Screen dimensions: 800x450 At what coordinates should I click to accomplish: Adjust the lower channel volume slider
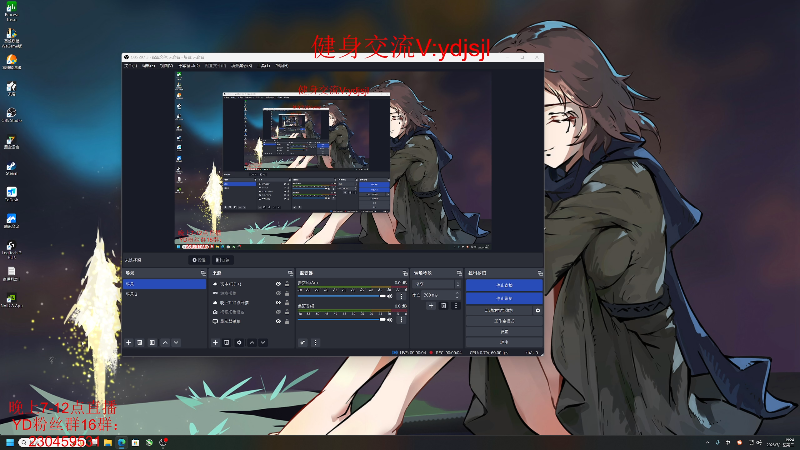[342, 319]
